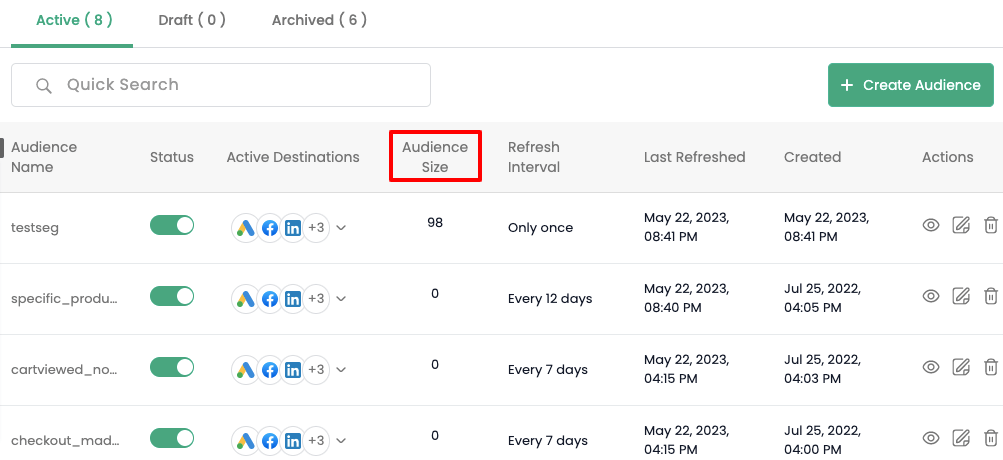Toggle status switch for cartviewed_no... audience
This screenshot has height=460, width=1003.
click(x=172, y=367)
